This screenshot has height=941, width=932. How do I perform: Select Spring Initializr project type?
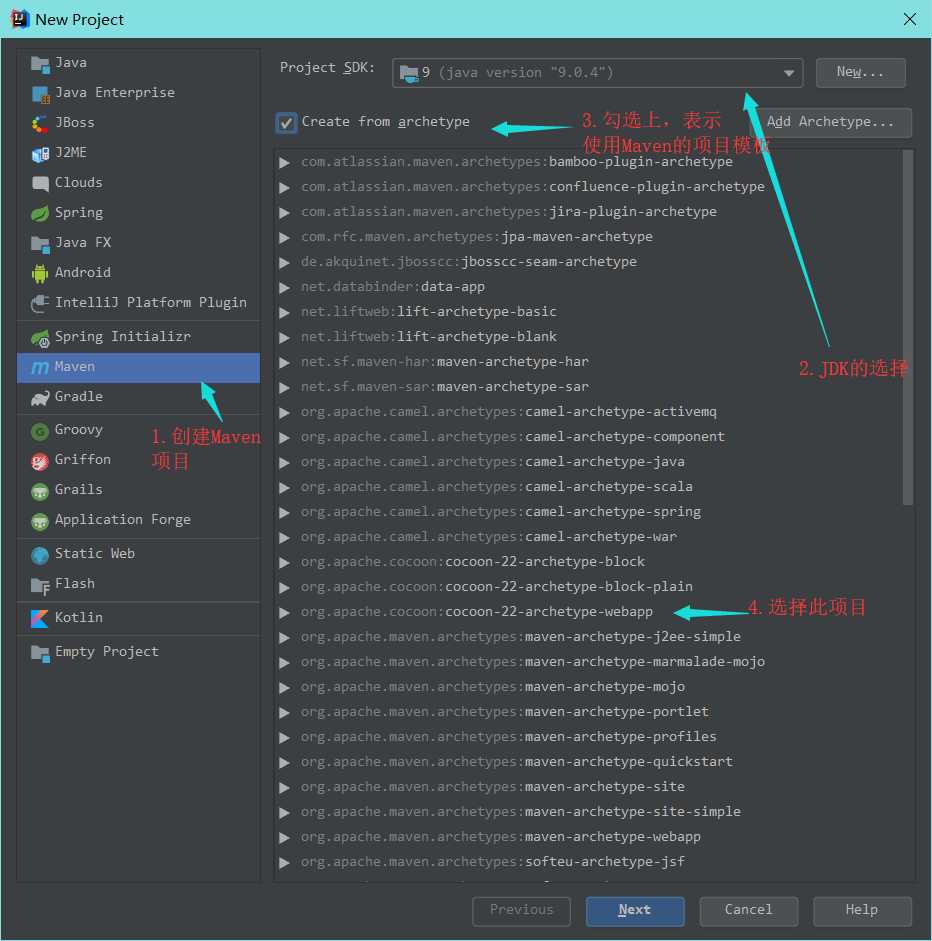click(x=139, y=337)
